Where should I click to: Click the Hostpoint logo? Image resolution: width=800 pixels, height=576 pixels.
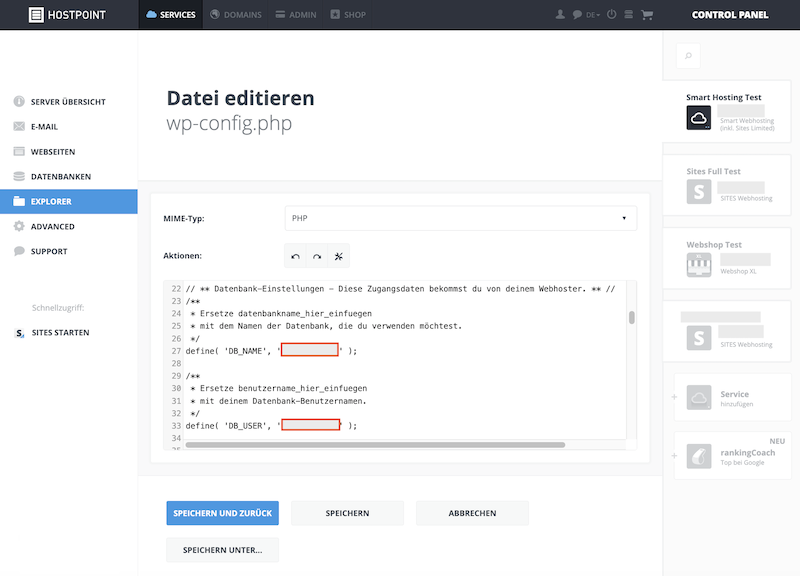tap(67, 15)
